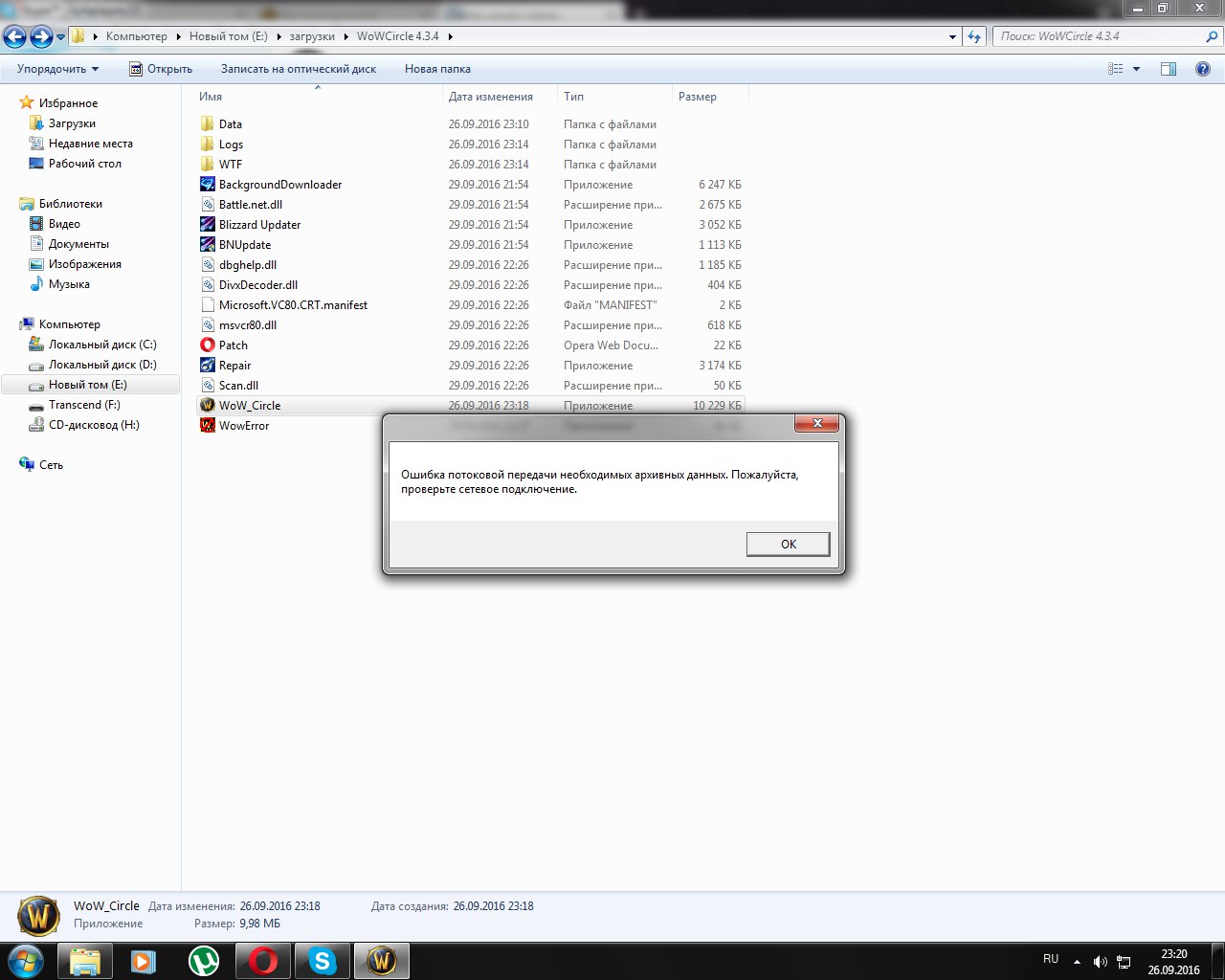
Task: Select the Patch Opera document icon
Action: [x=208, y=345]
